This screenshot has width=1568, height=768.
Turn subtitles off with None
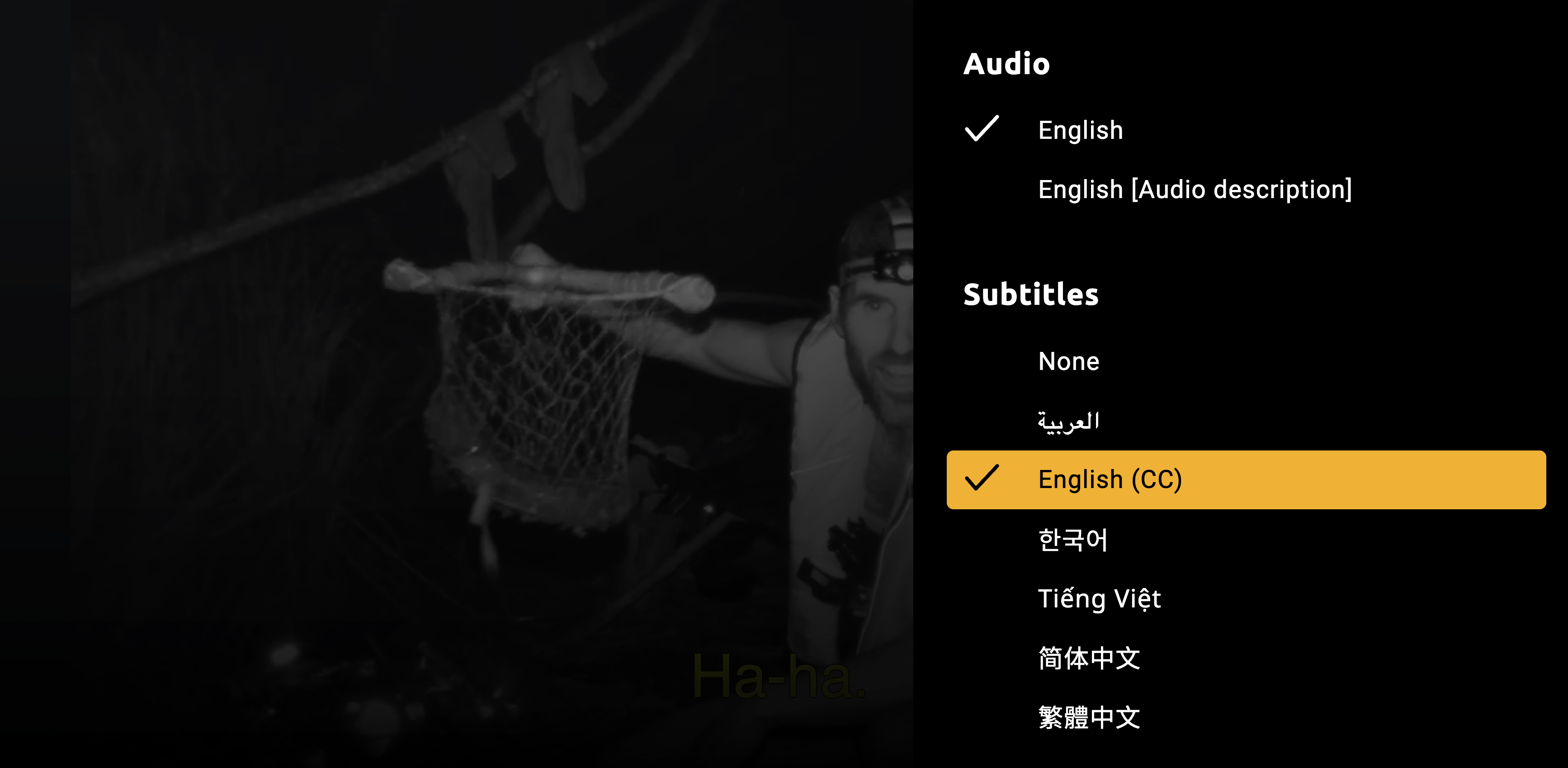[1068, 361]
